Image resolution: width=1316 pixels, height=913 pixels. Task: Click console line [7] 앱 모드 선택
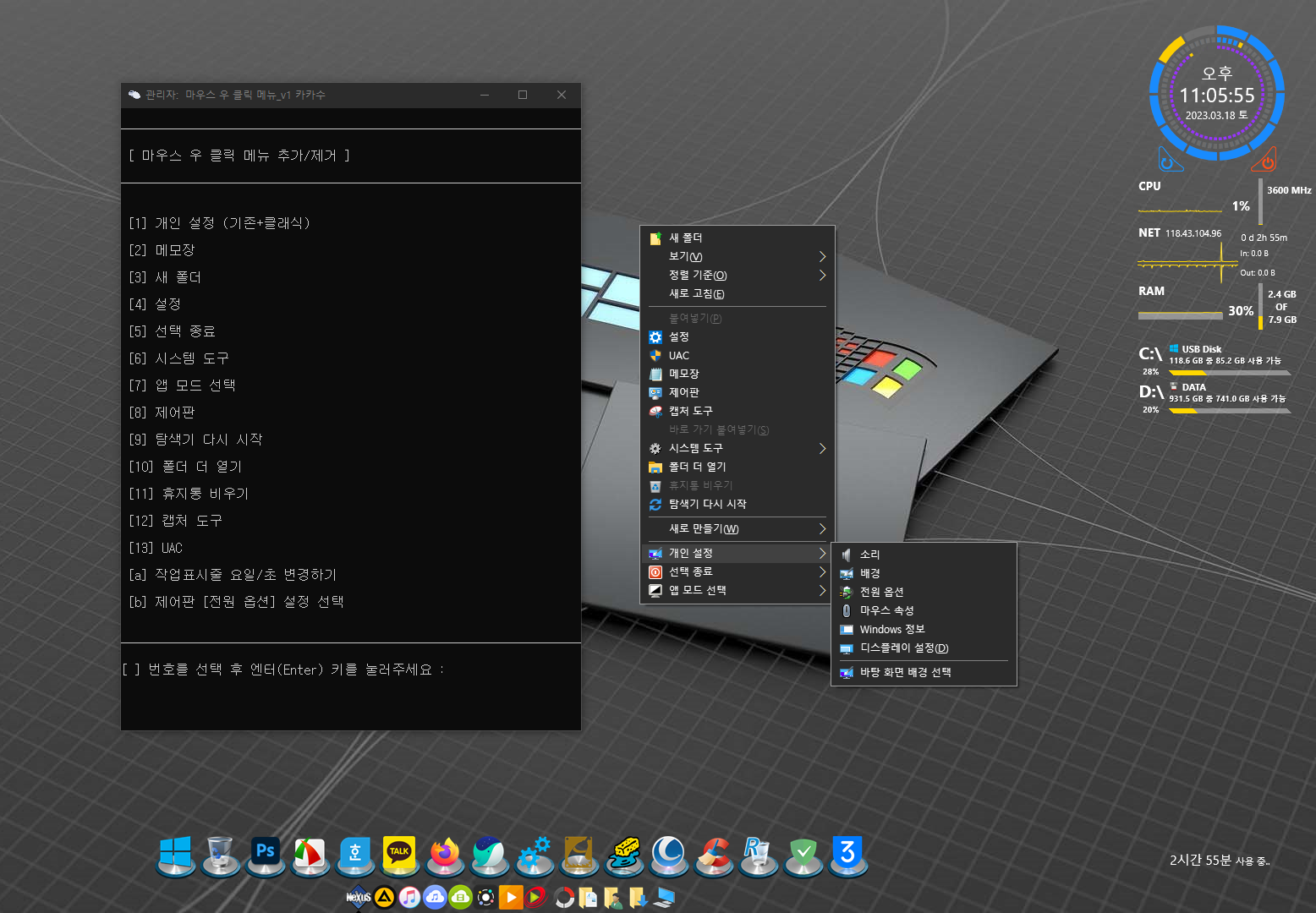pos(182,385)
